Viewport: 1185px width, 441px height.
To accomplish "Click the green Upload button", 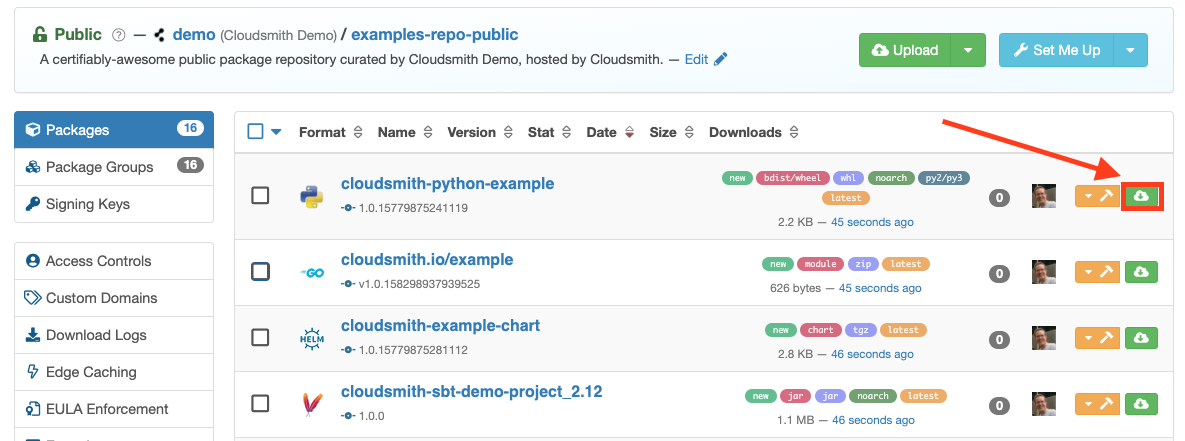I will pos(905,50).
